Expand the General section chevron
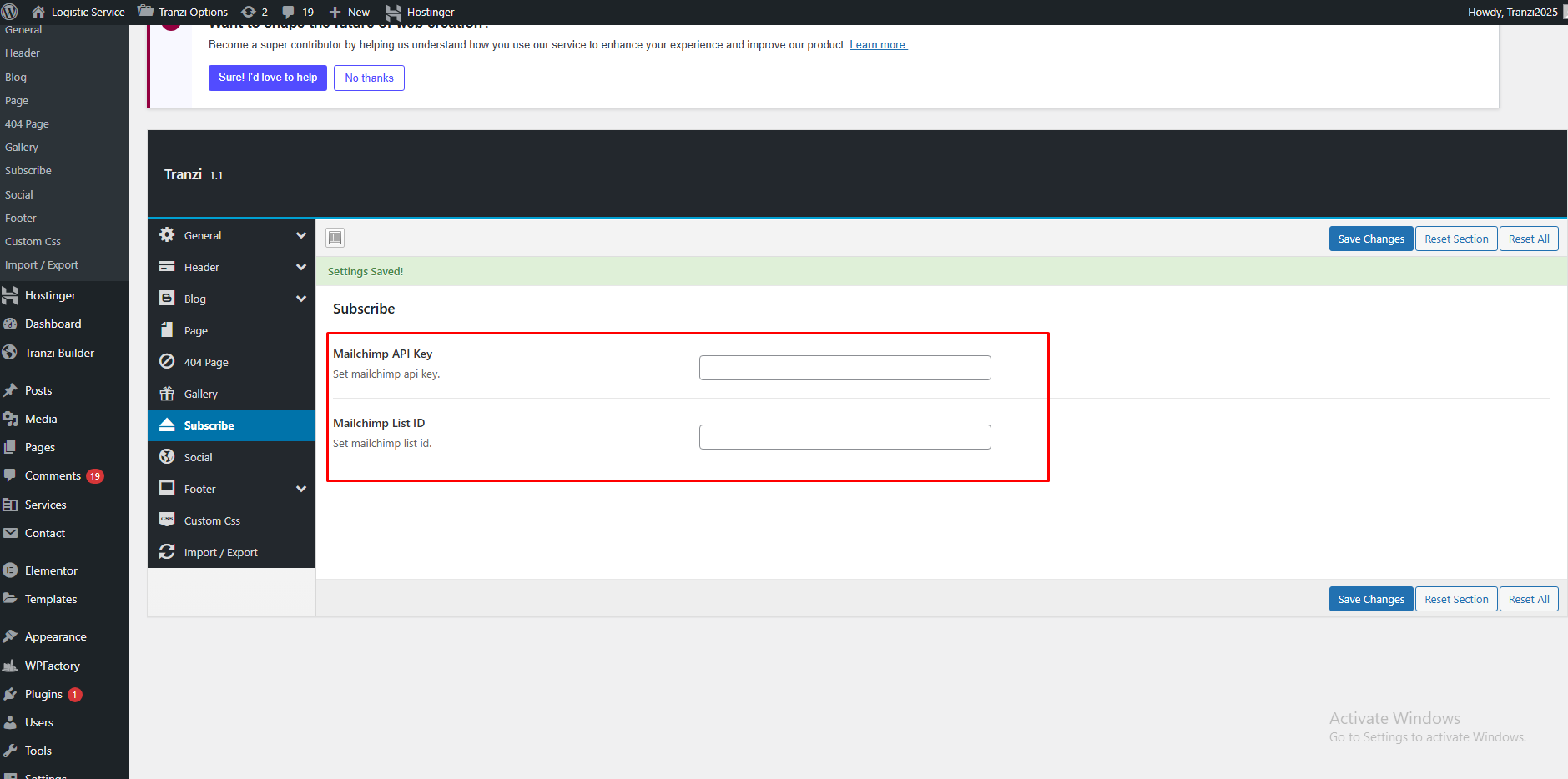The width and height of the screenshot is (1568, 779). coord(301,235)
